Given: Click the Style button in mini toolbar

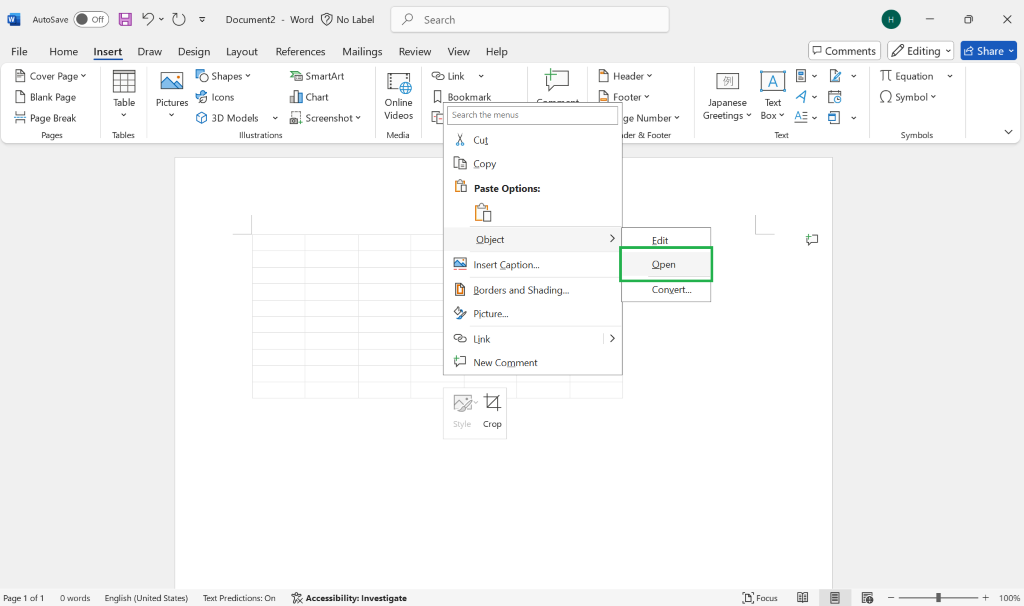Looking at the screenshot, I should click(x=462, y=411).
